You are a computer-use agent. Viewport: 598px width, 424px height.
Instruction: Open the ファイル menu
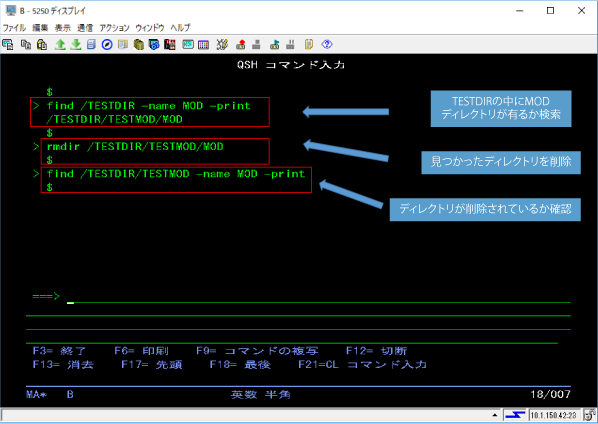click(x=14, y=28)
